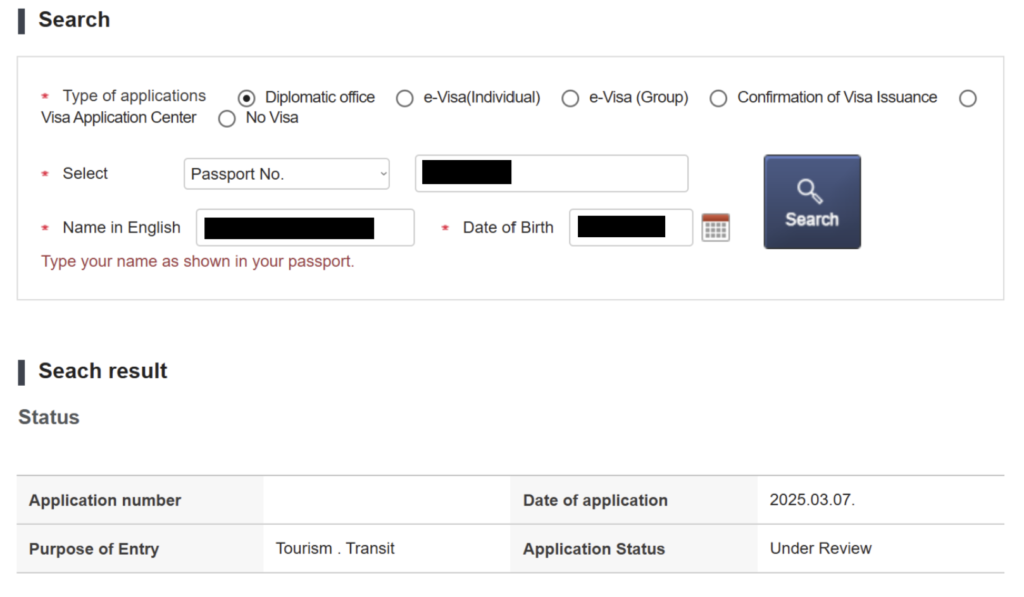Image resolution: width=1024 pixels, height=597 pixels.
Task: Focus the Name in English text field
Action: click(x=305, y=228)
